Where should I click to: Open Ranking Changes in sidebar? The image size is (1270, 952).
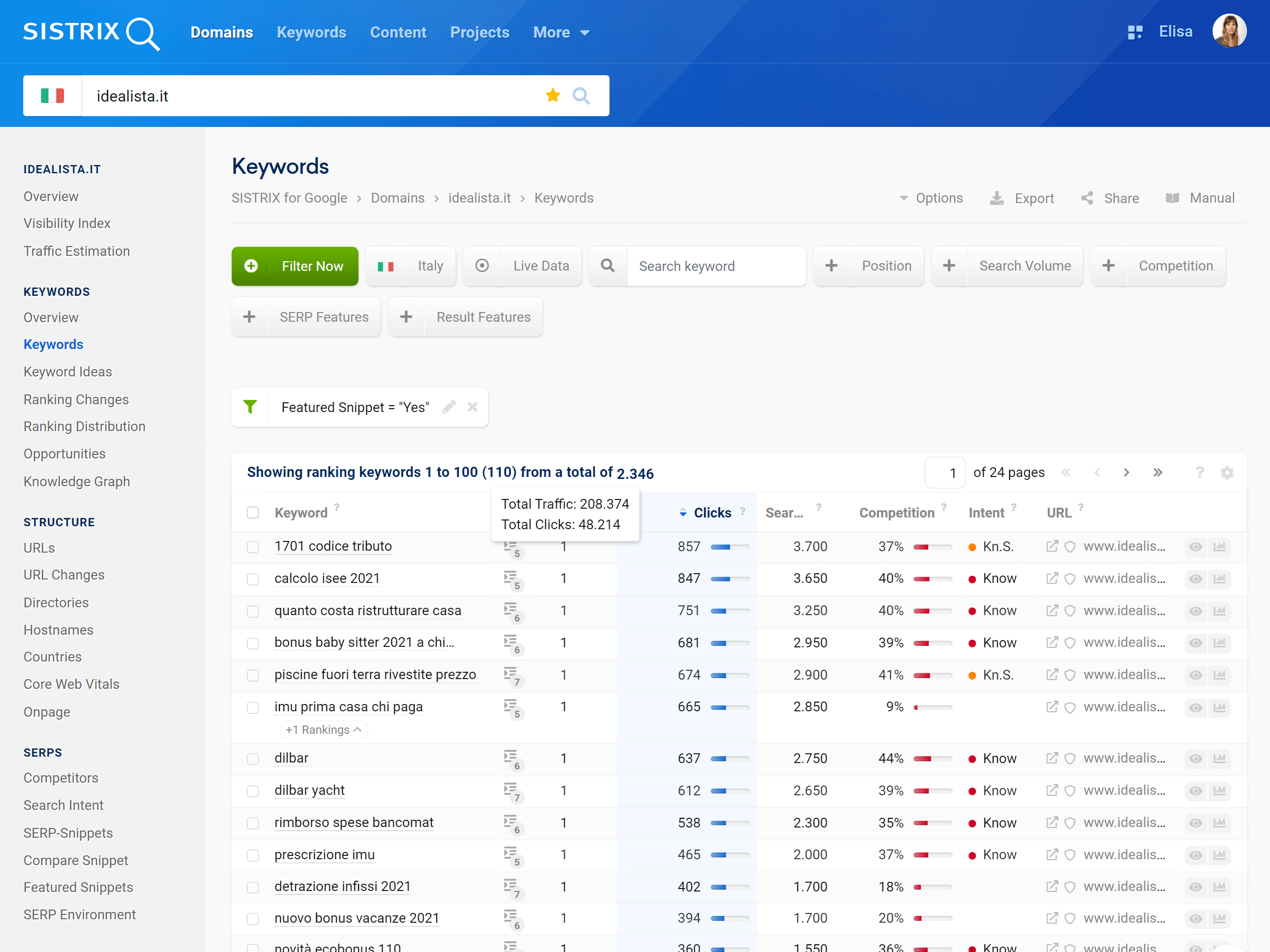76,399
